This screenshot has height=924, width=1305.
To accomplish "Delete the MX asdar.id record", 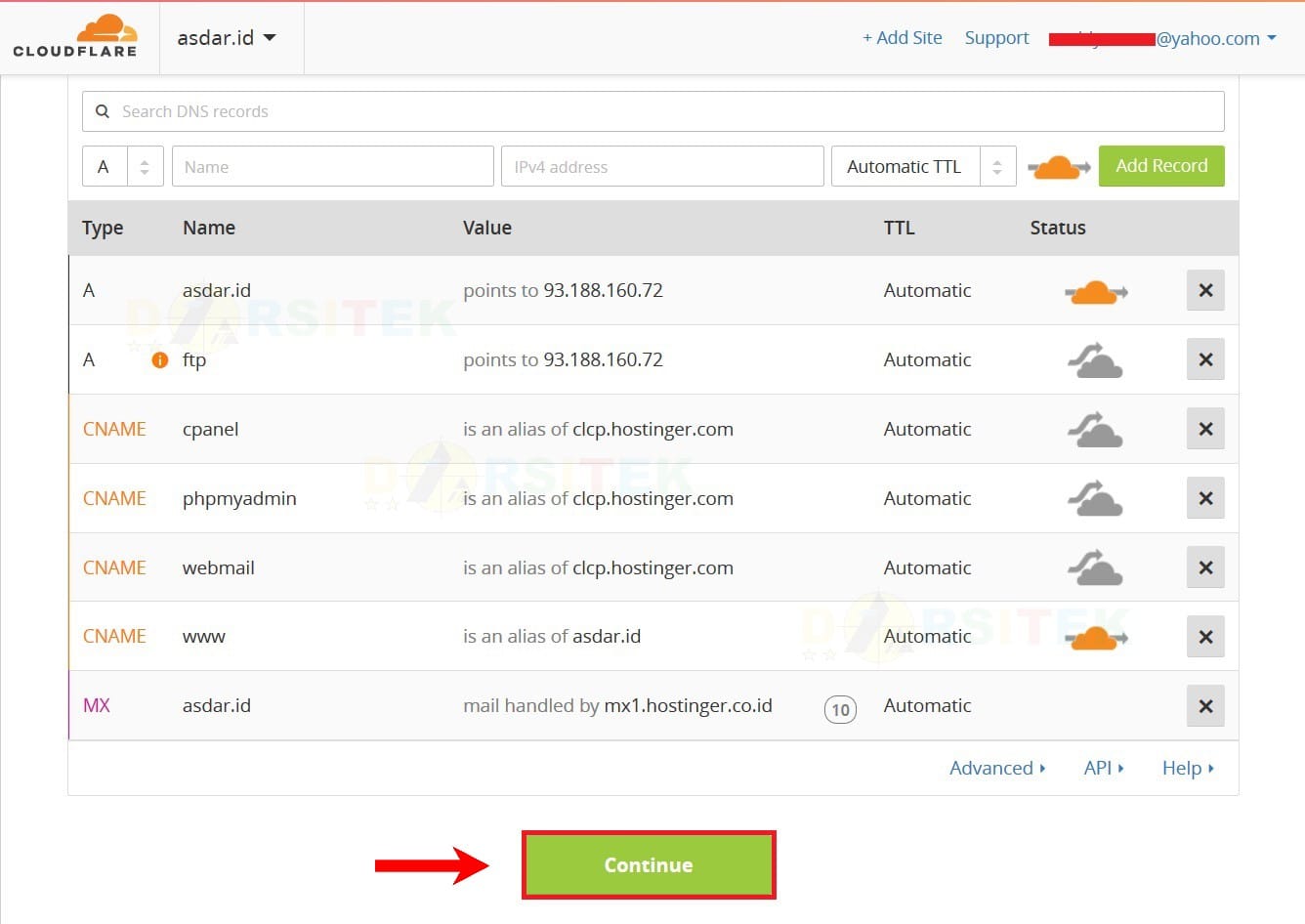I will pos(1205,706).
